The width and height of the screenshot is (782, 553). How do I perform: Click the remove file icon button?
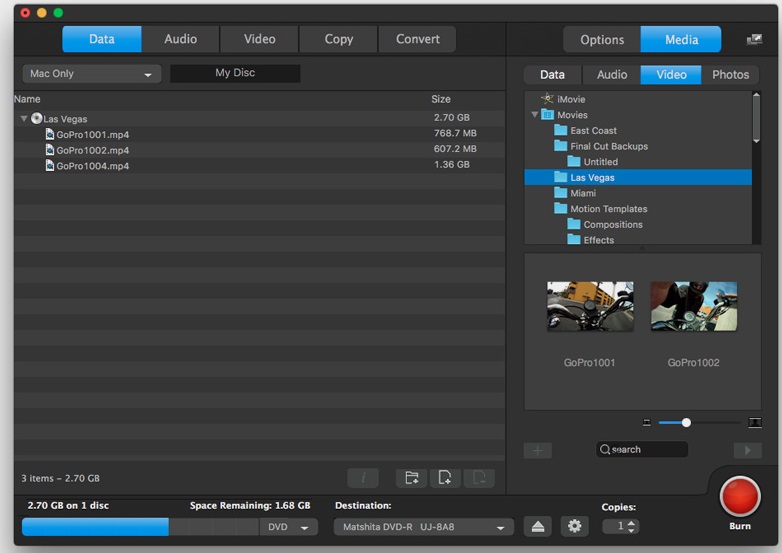[479, 478]
